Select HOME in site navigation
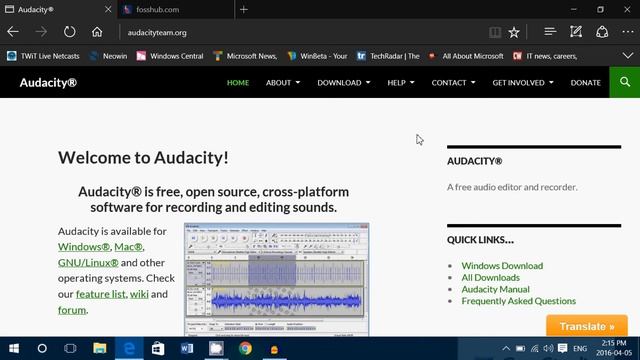The height and width of the screenshot is (360, 640). [x=238, y=82]
